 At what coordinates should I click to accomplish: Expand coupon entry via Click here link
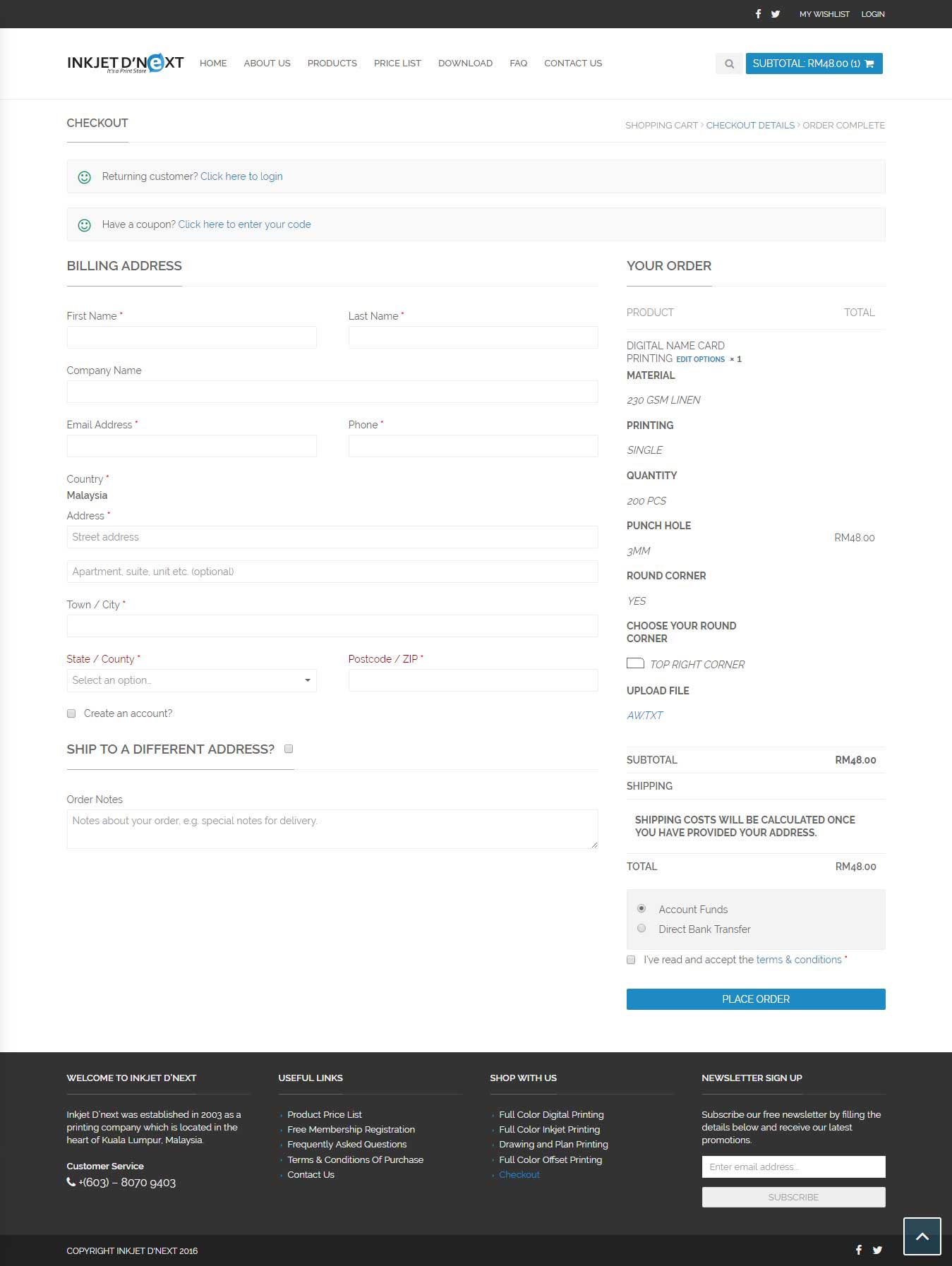point(244,224)
